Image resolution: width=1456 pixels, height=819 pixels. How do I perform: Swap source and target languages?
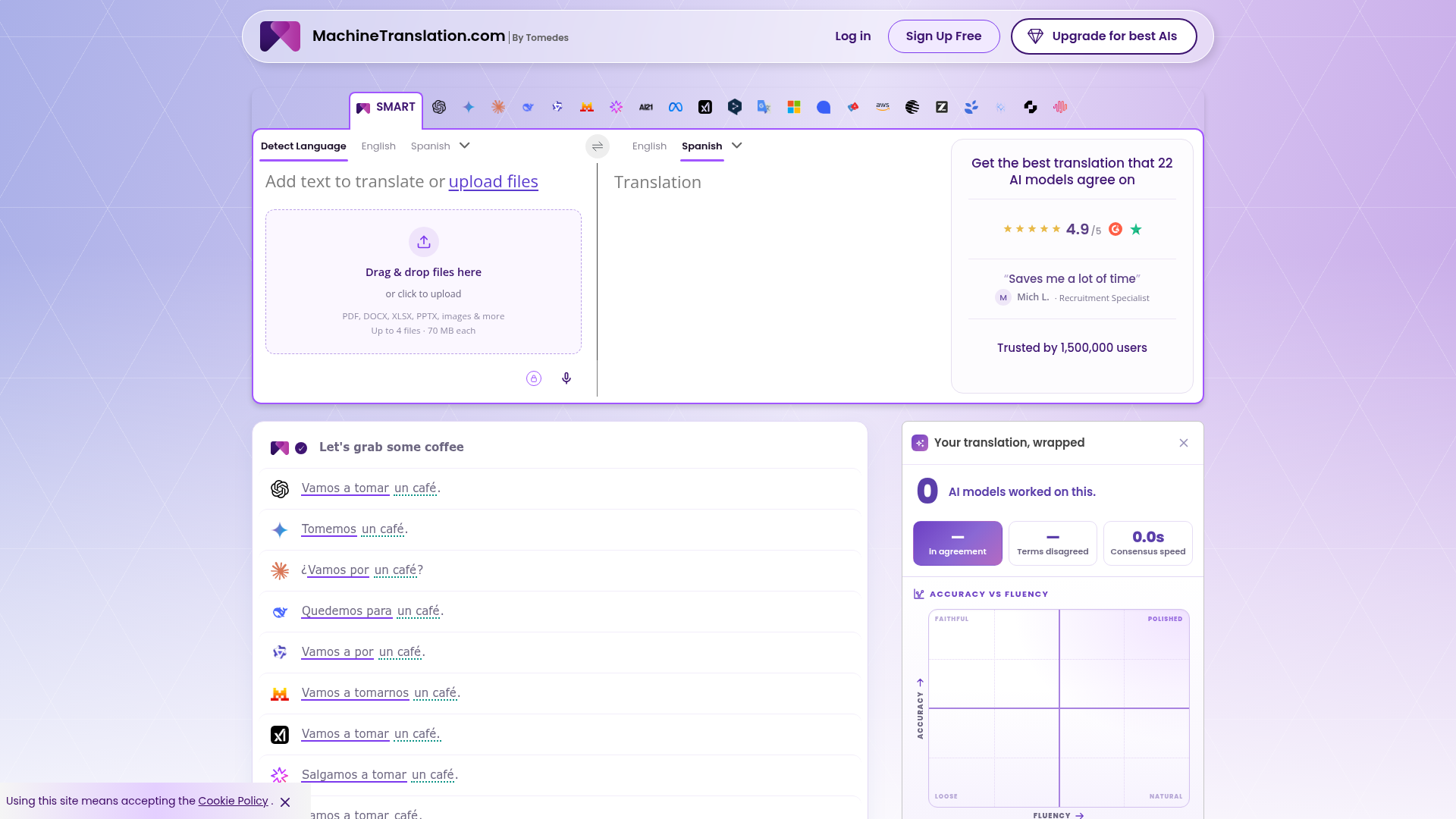pos(598,146)
